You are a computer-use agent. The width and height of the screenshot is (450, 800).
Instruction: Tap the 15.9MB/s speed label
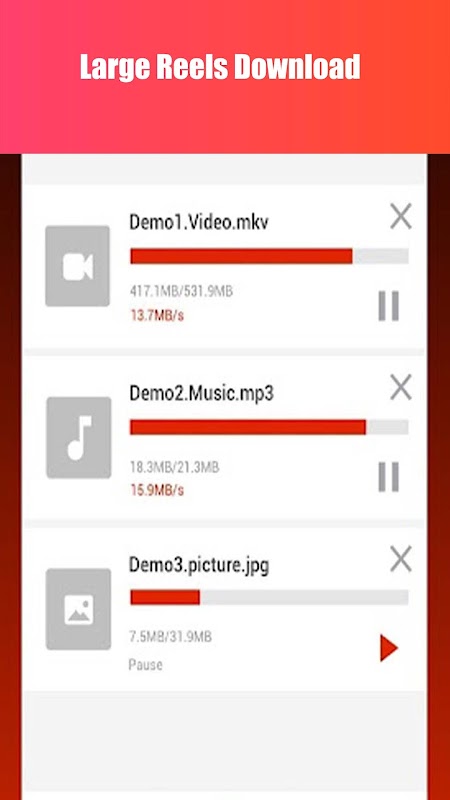pos(157,490)
